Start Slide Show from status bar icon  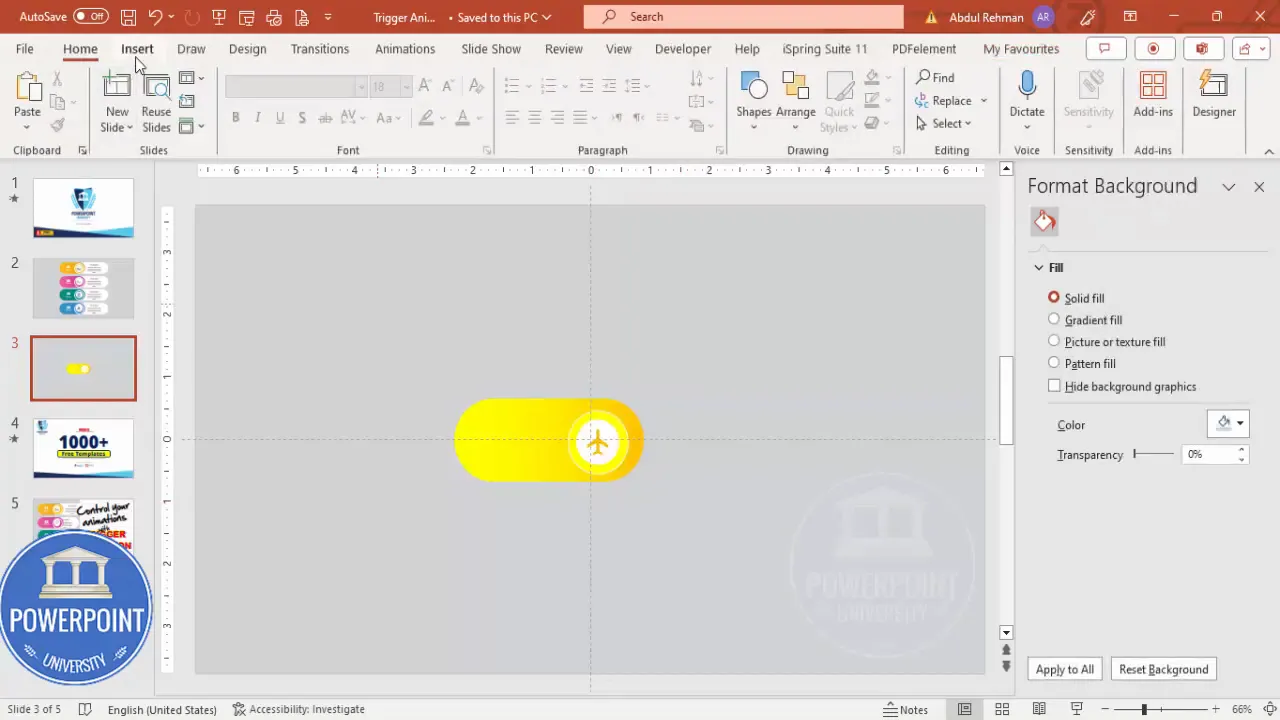[1077, 709]
